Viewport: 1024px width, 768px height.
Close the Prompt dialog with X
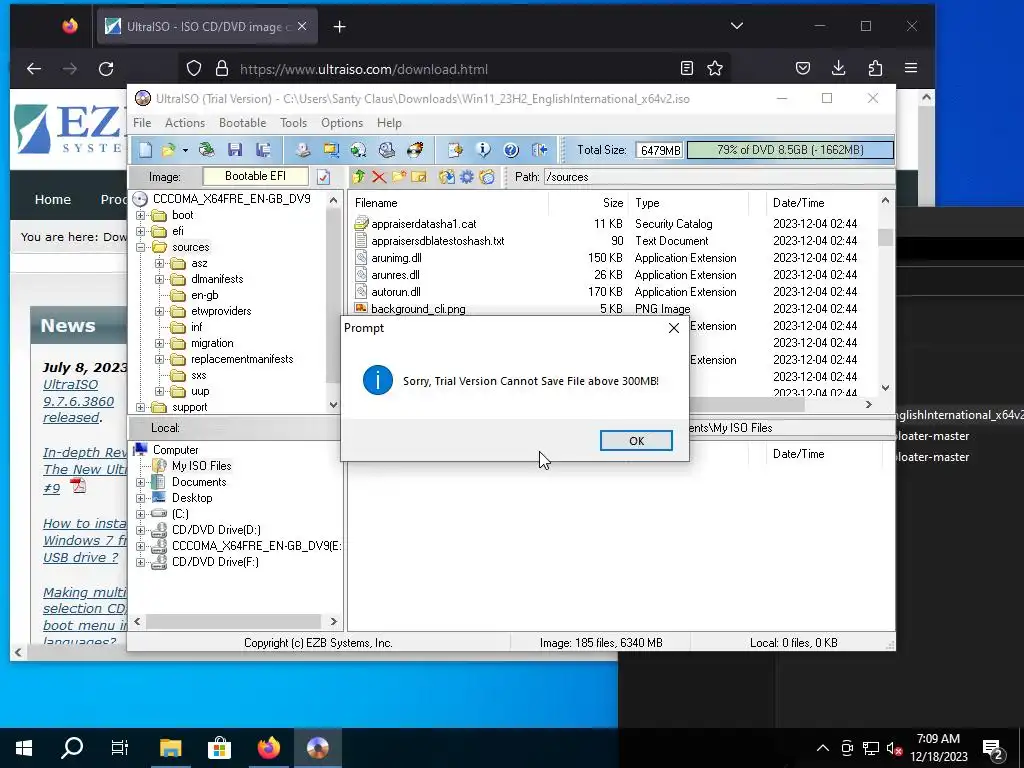pos(674,328)
